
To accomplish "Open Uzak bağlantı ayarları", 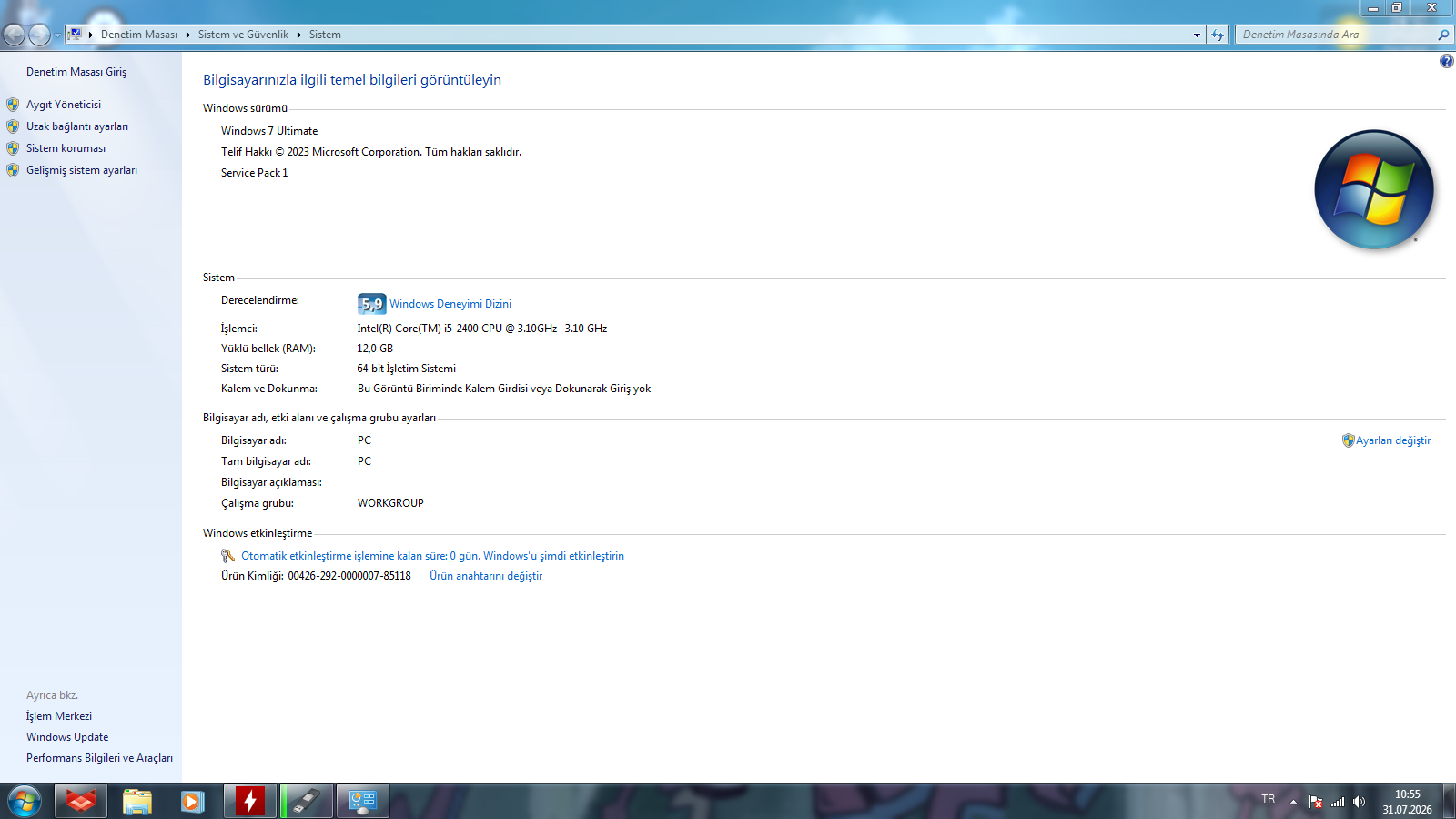I will pos(77,126).
